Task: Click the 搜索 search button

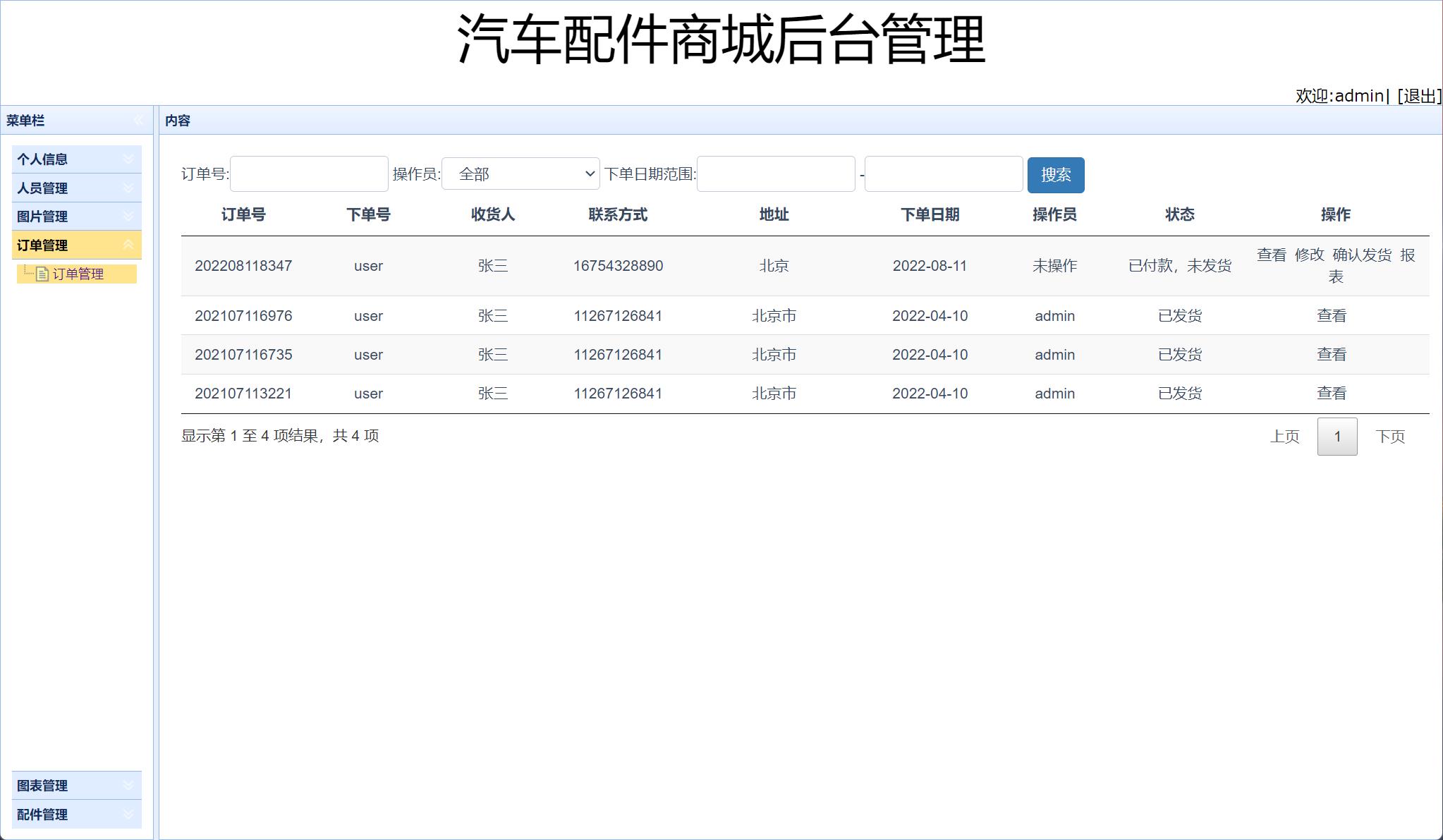Action: tap(1056, 174)
